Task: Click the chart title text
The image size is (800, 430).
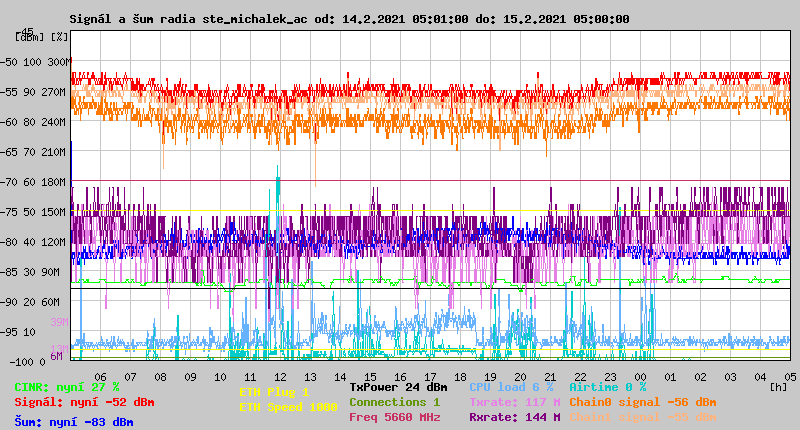Action: [x=349, y=19]
